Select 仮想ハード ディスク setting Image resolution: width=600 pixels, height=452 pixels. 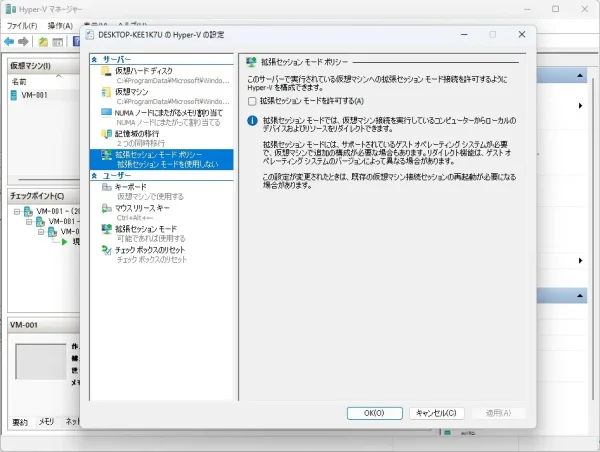161,75
